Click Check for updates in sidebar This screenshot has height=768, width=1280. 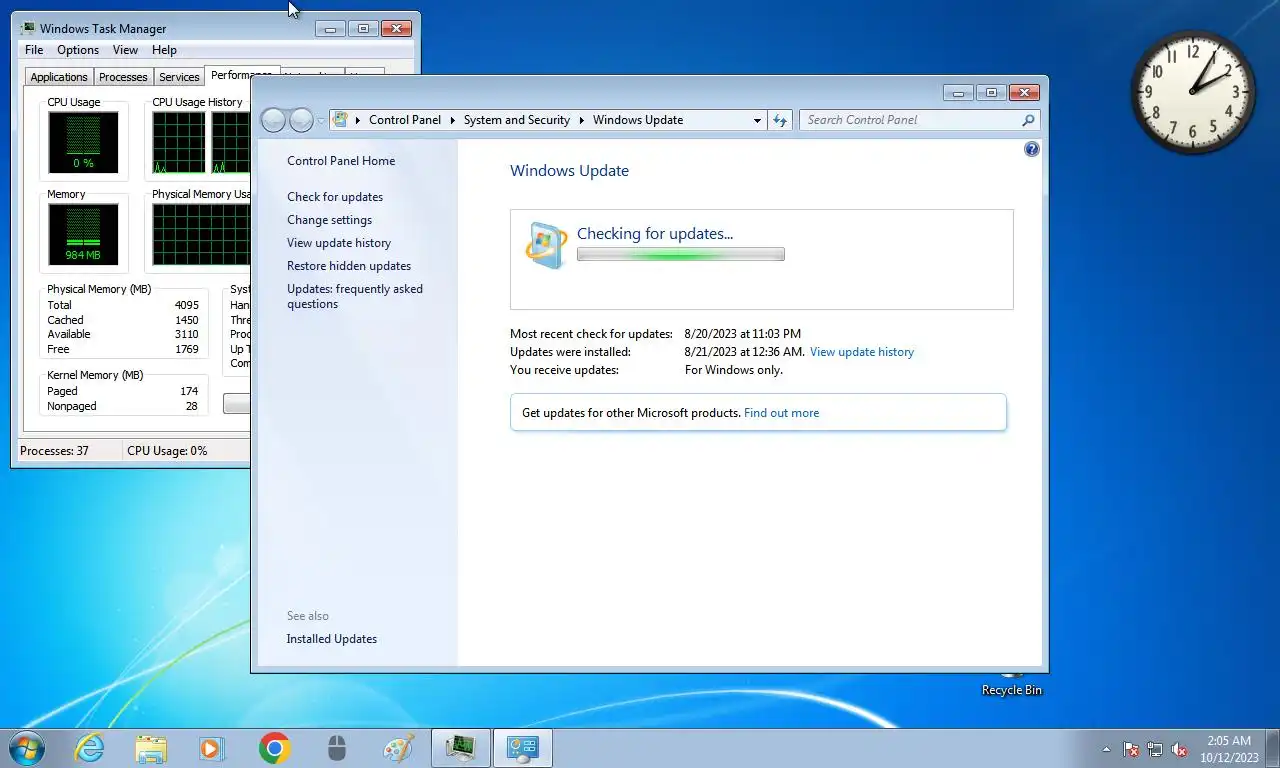click(x=335, y=197)
